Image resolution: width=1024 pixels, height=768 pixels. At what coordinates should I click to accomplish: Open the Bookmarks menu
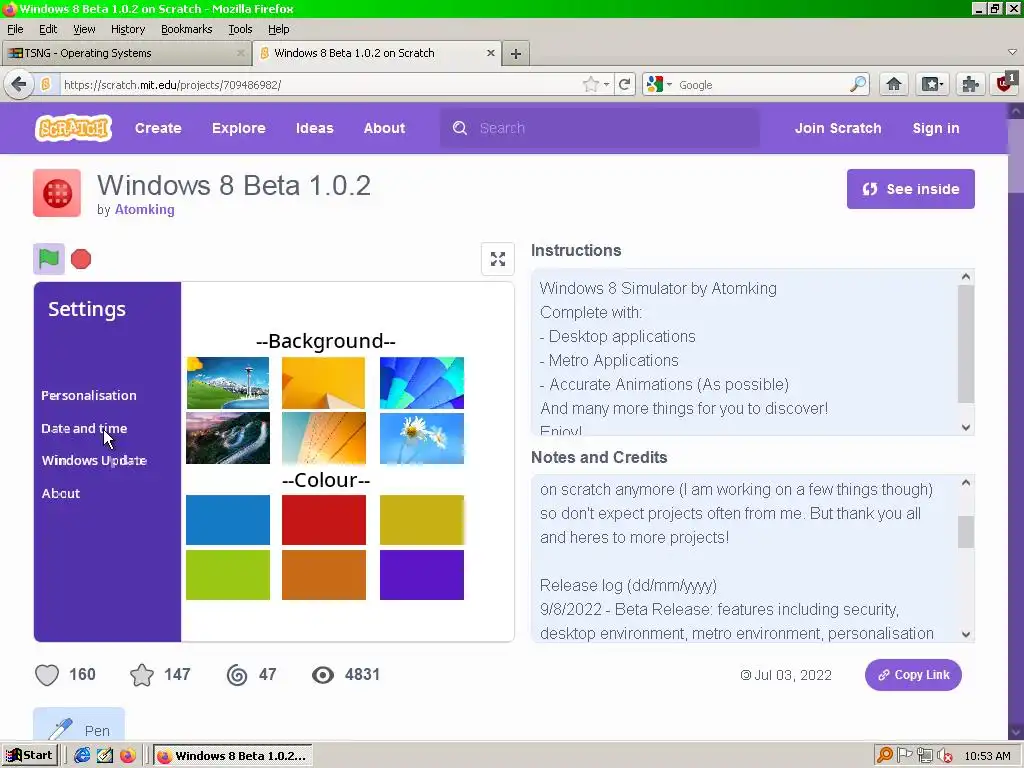(x=187, y=29)
